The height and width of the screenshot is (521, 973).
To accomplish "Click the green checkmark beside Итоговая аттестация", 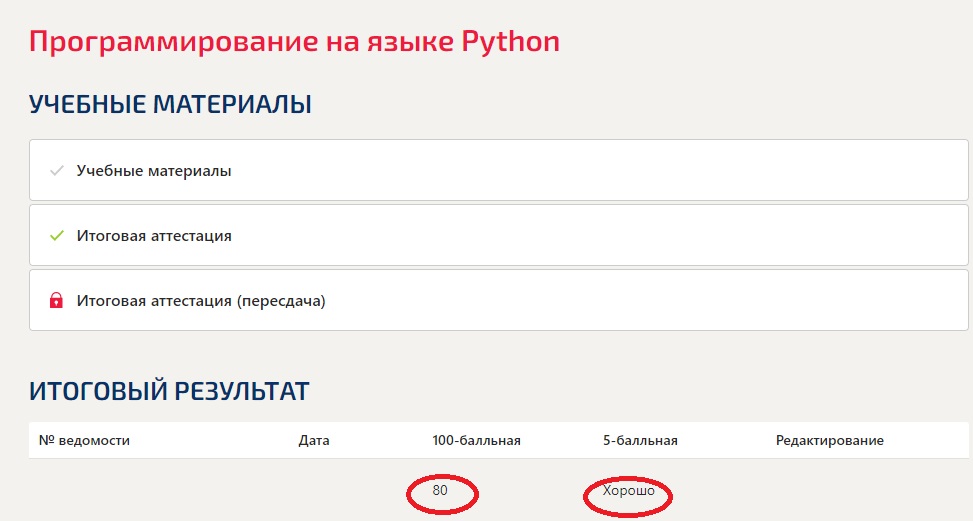I will [x=56, y=236].
